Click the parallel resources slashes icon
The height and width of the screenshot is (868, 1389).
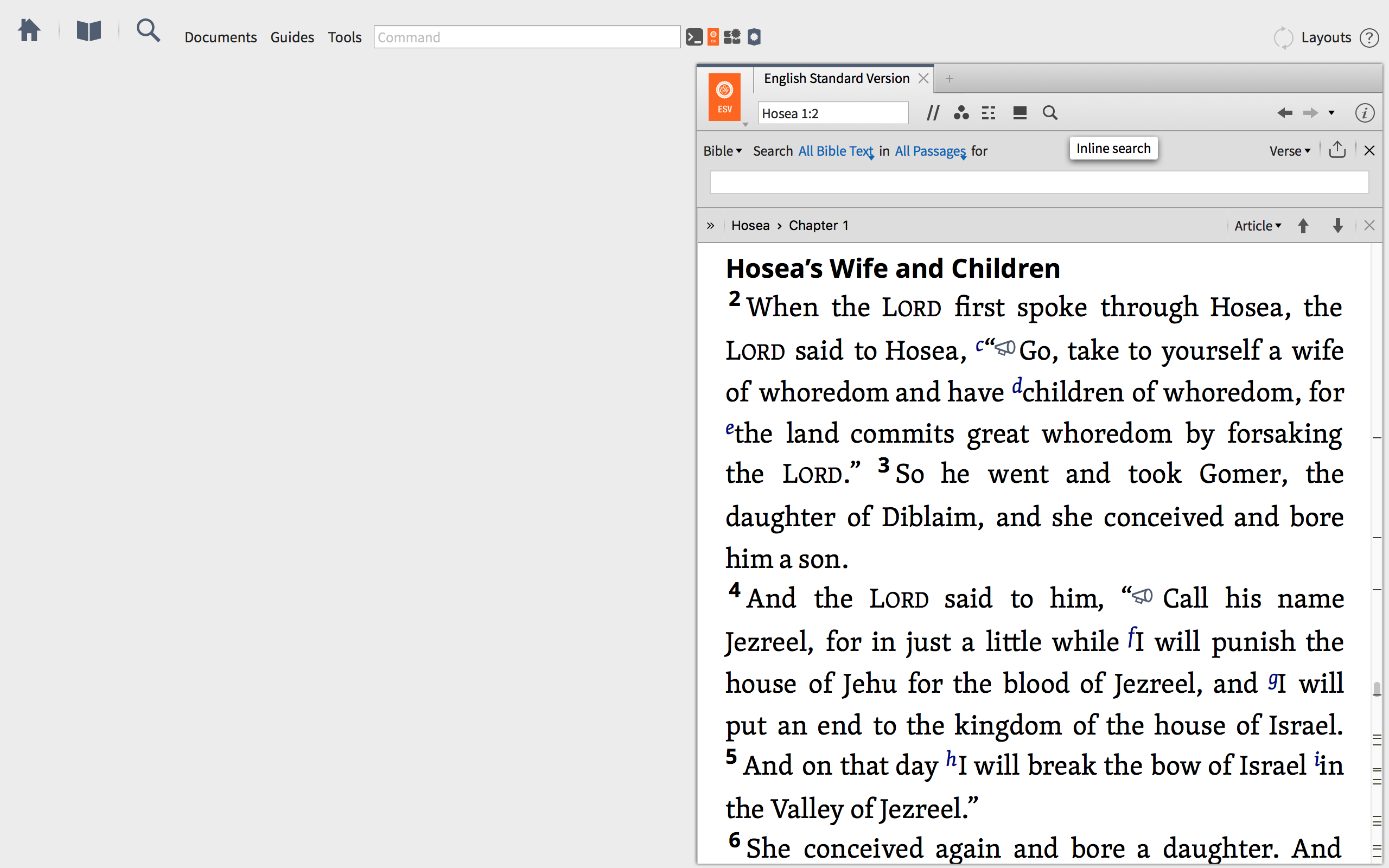(933, 113)
